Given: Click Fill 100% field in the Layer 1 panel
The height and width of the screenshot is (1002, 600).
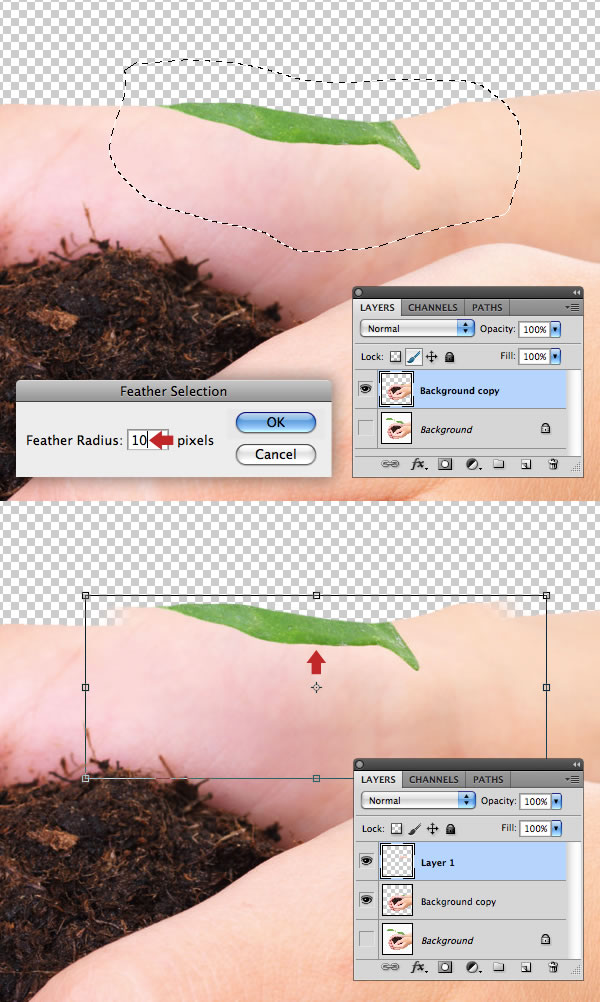Looking at the screenshot, I should point(535,828).
